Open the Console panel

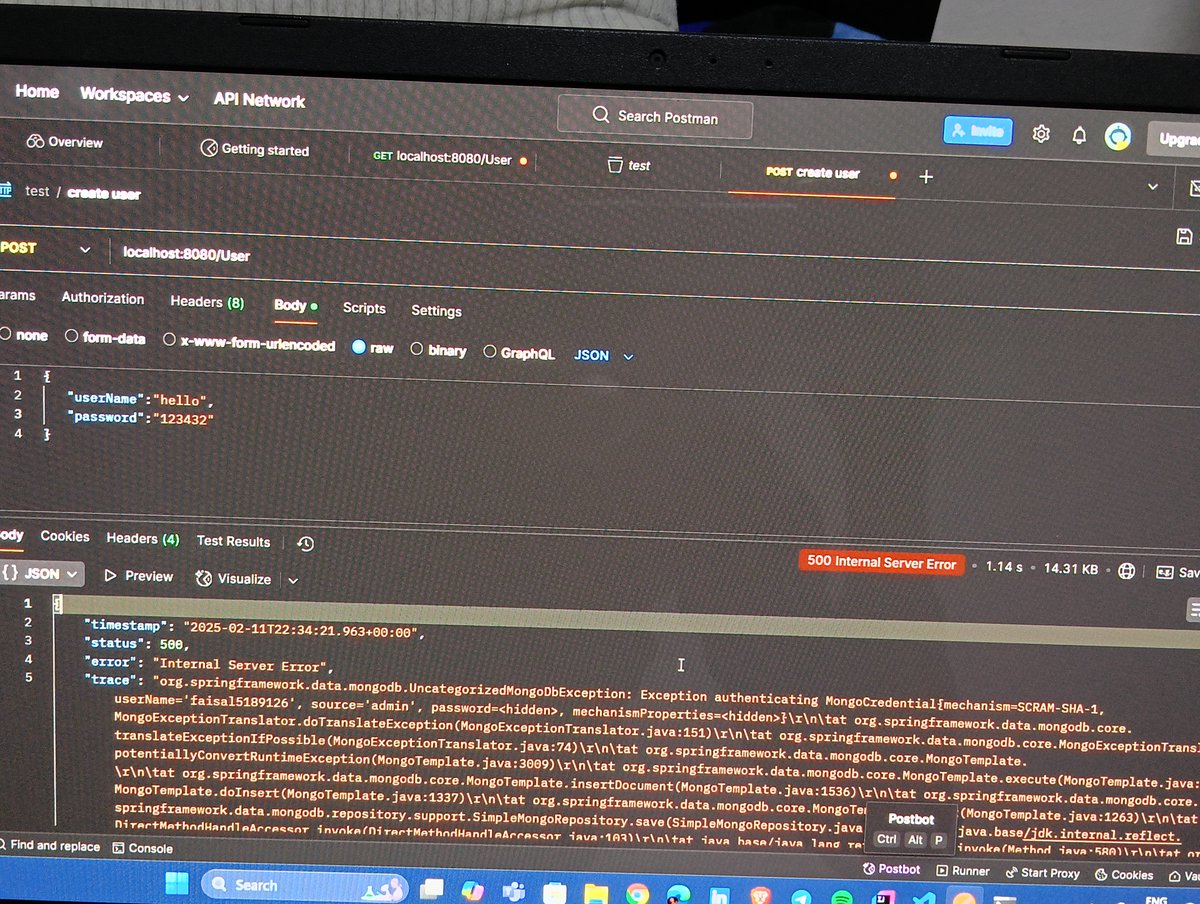[x=142, y=848]
